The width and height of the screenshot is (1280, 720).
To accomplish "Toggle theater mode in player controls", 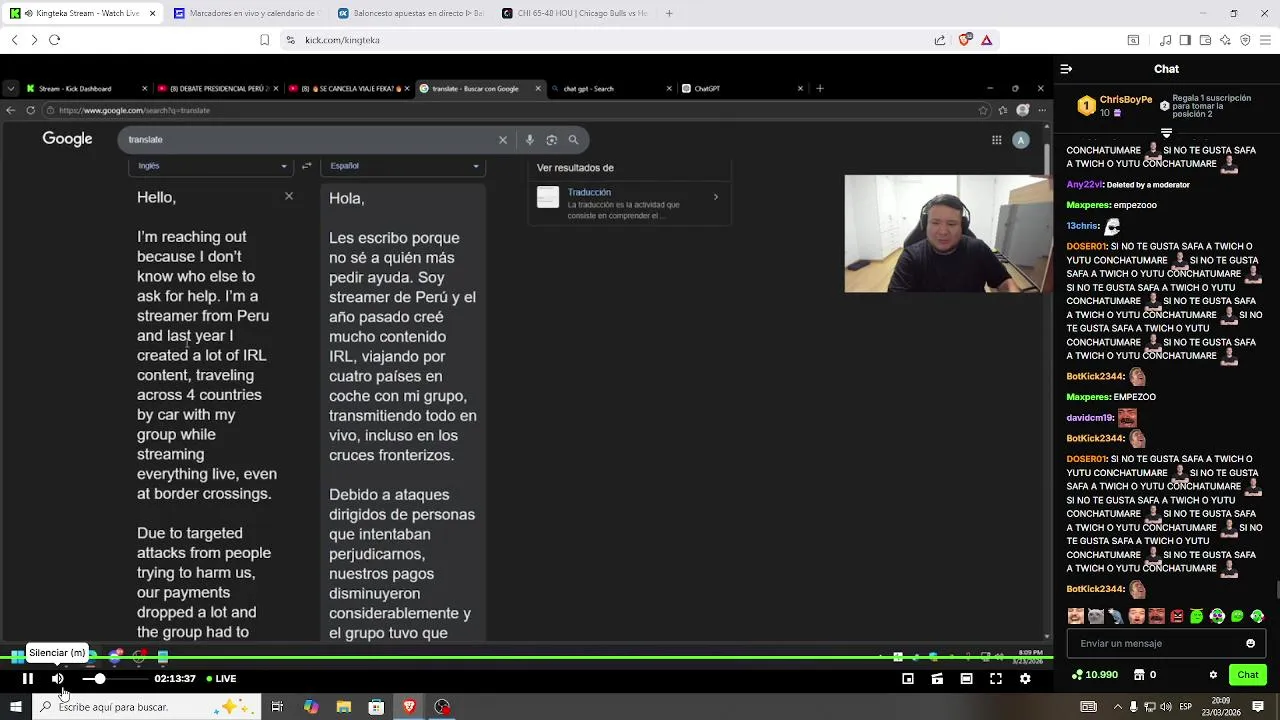I will [x=966, y=679].
